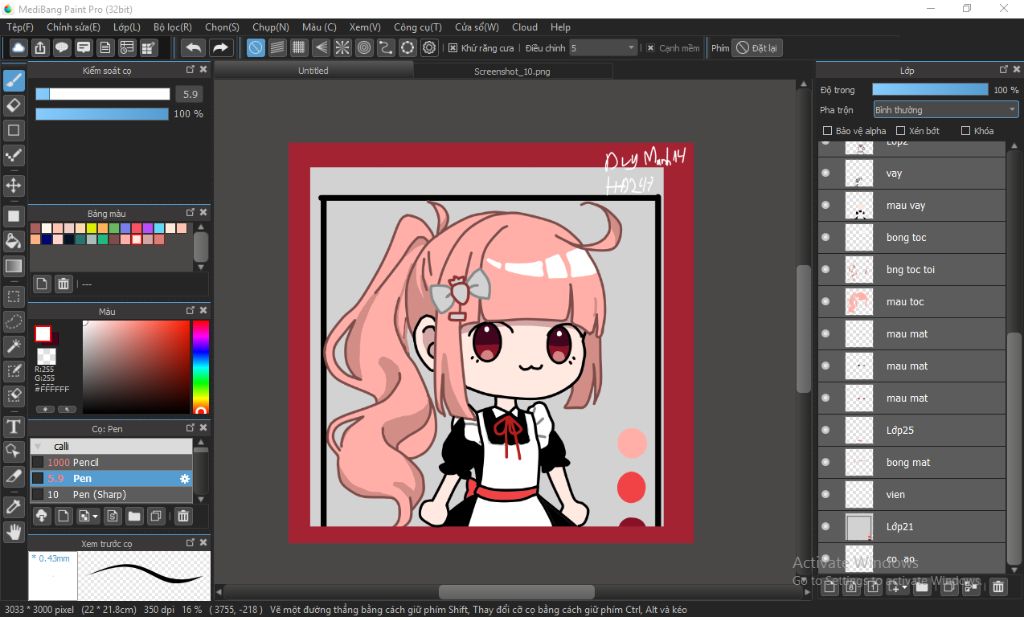Open Pha trộn blending mode dropdown
The width and height of the screenshot is (1024, 617).
pos(946,110)
